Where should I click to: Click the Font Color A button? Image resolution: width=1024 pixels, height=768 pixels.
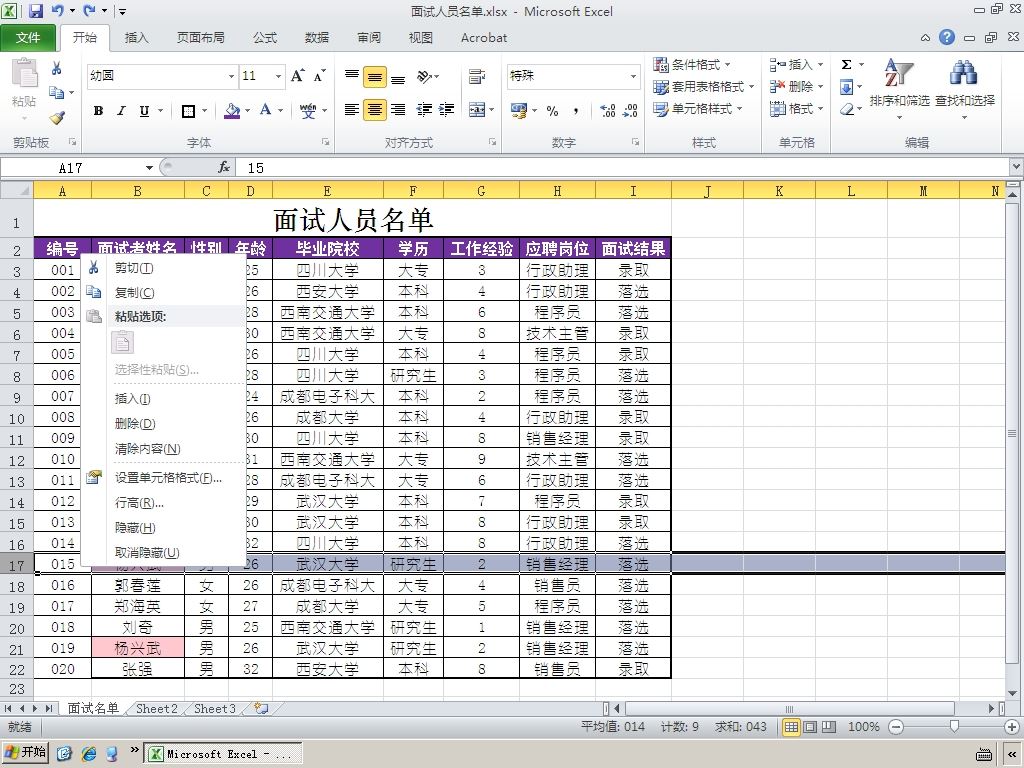pyautogui.click(x=265, y=110)
